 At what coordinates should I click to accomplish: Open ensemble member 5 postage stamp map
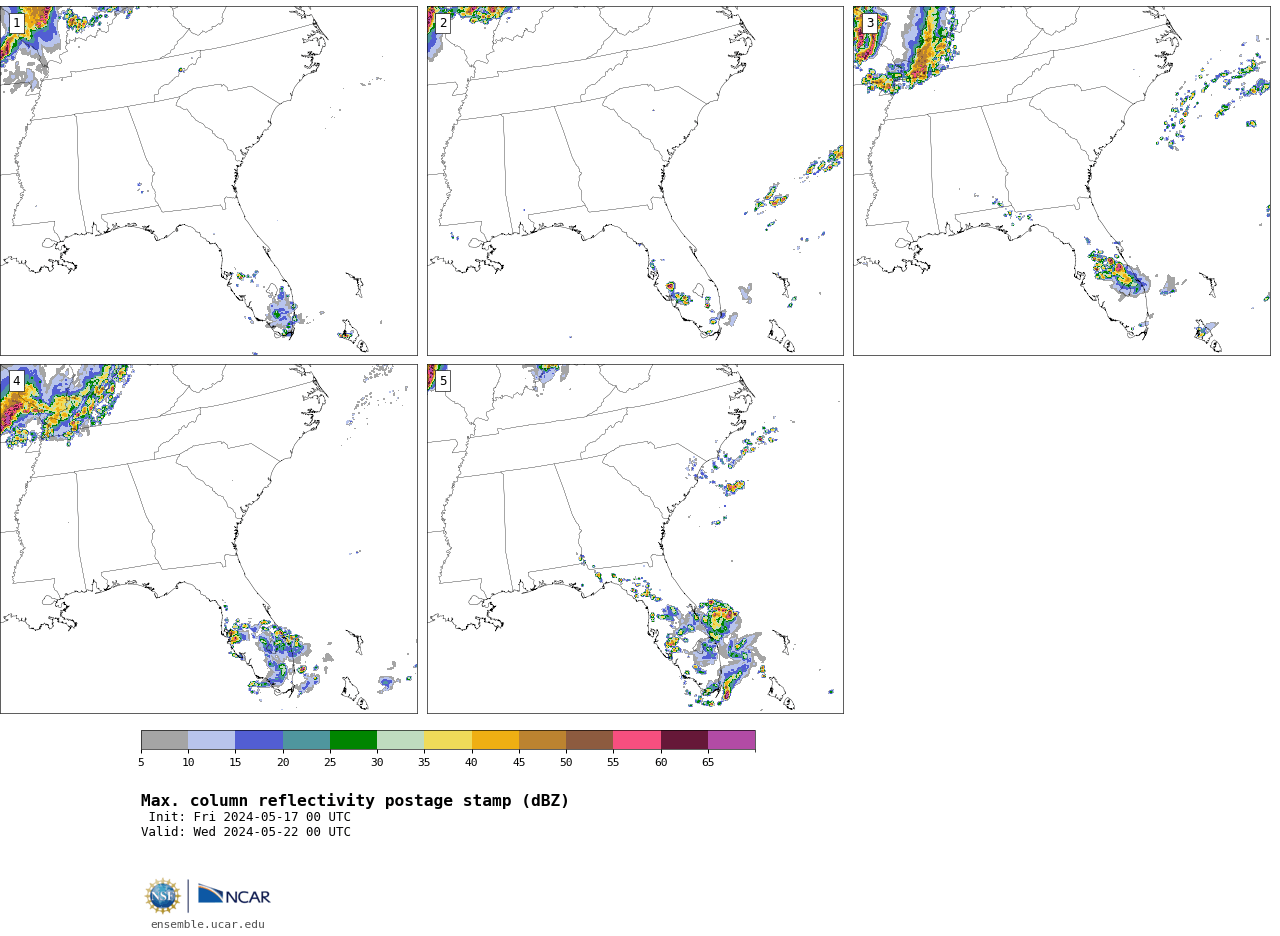click(x=635, y=539)
